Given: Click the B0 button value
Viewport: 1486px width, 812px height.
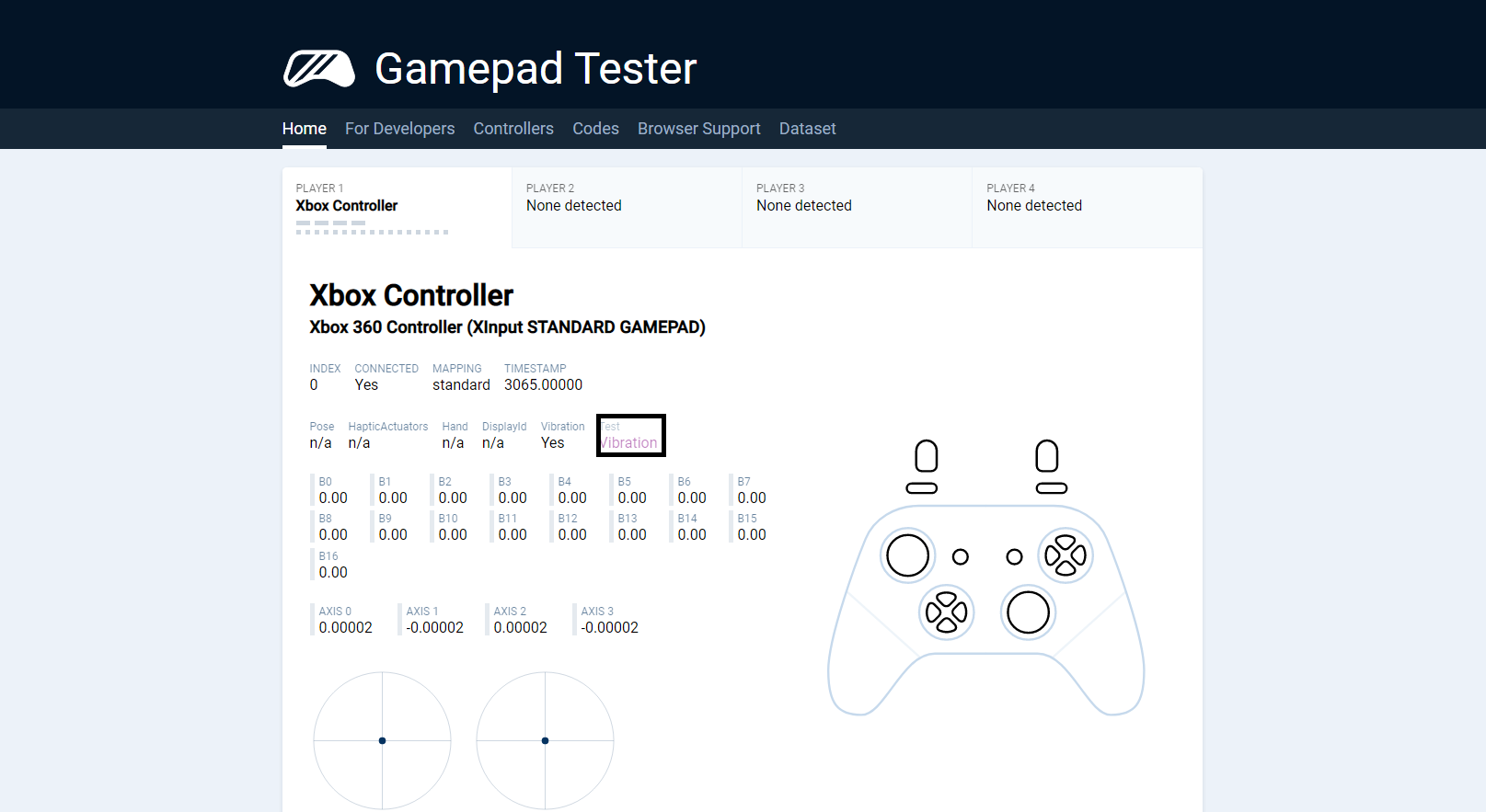Looking at the screenshot, I should coord(333,498).
